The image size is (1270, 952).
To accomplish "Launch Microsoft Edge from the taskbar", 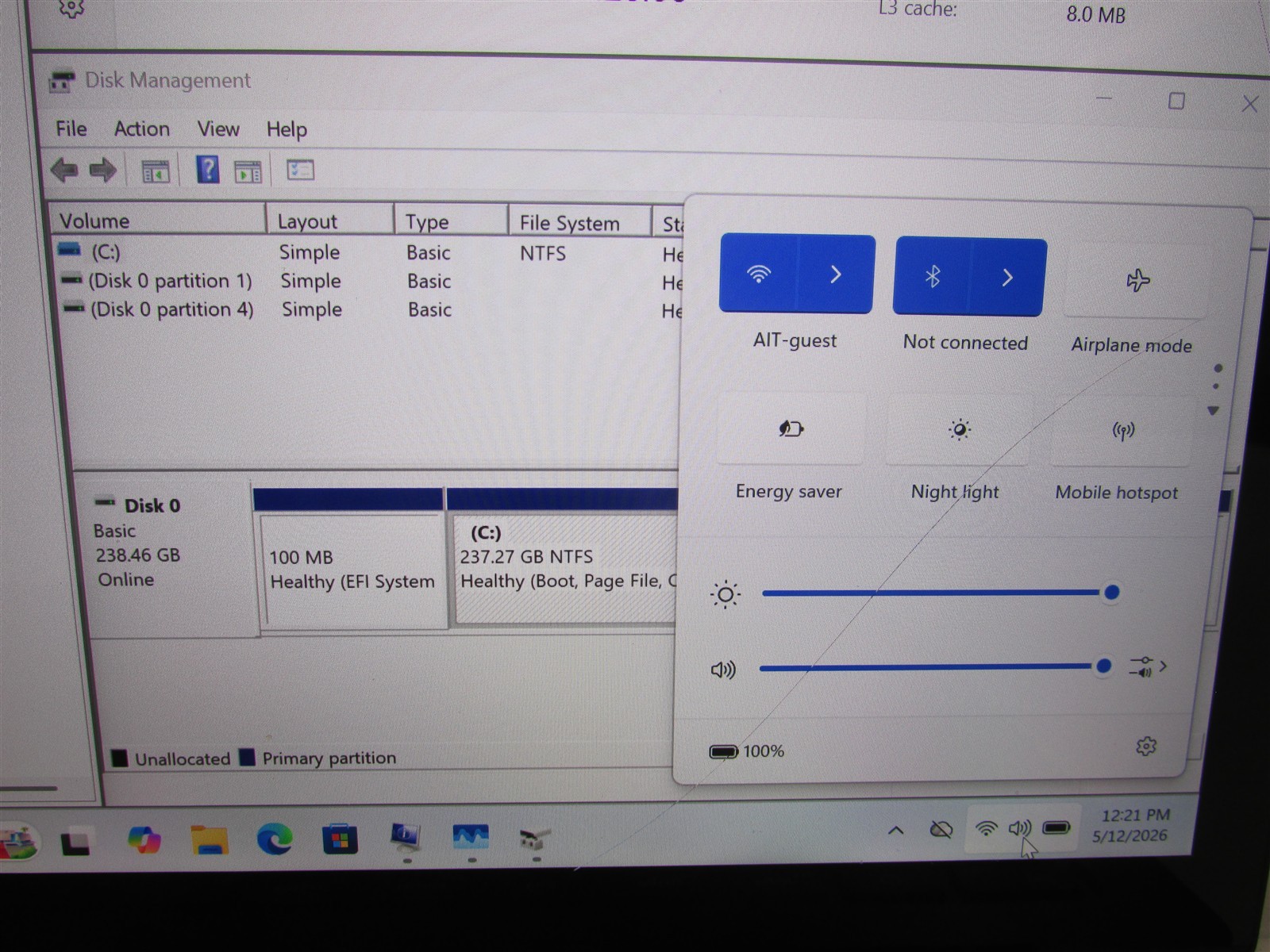I will click(275, 839).
